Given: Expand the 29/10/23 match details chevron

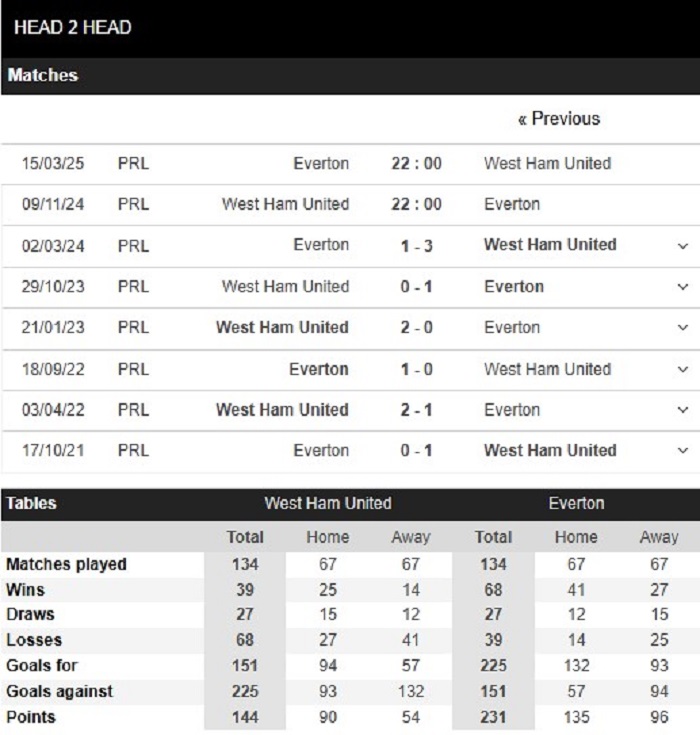Looking at the screenshot, I should tap(683, 287).
